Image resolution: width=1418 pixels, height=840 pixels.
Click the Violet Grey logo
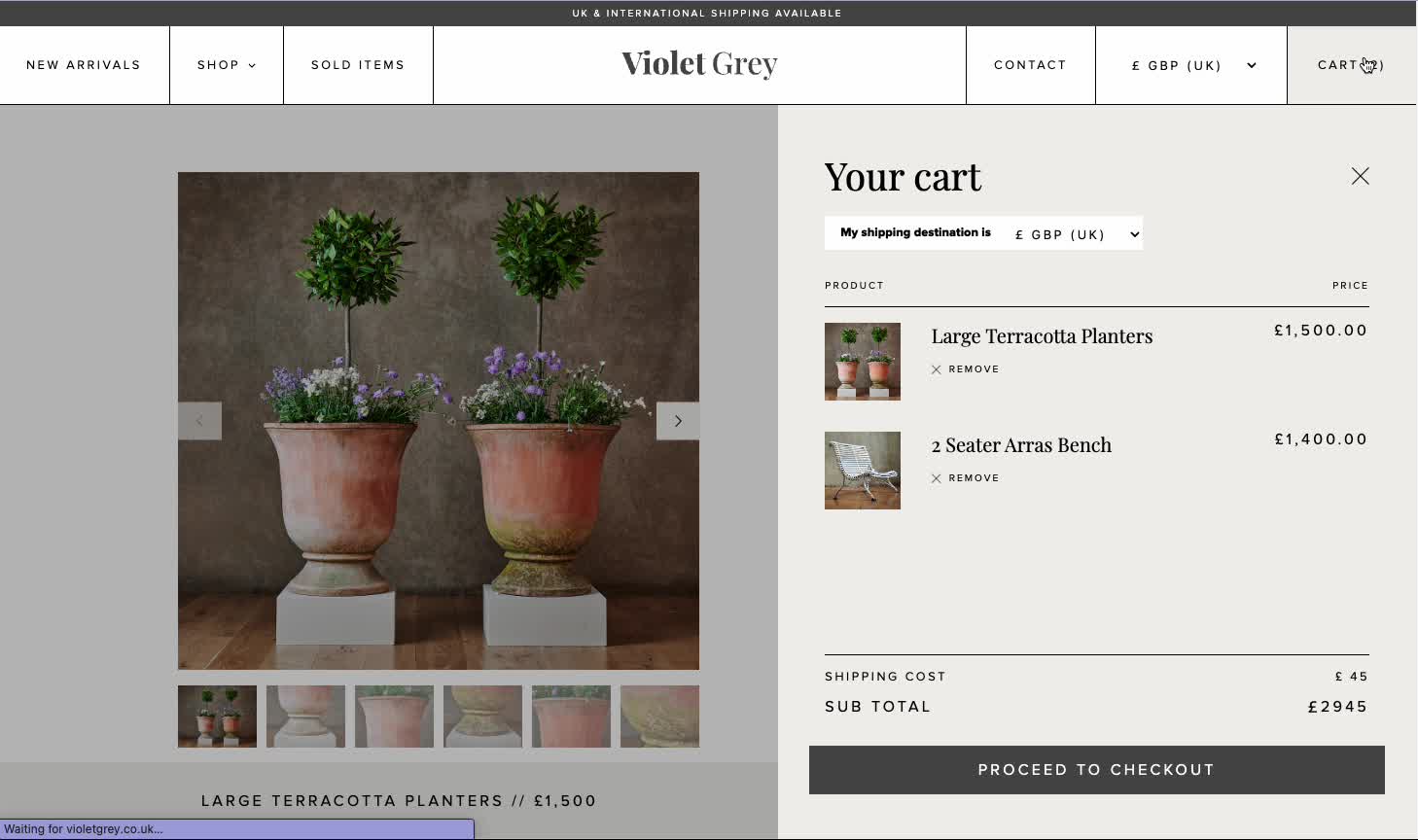coord(699,64)
